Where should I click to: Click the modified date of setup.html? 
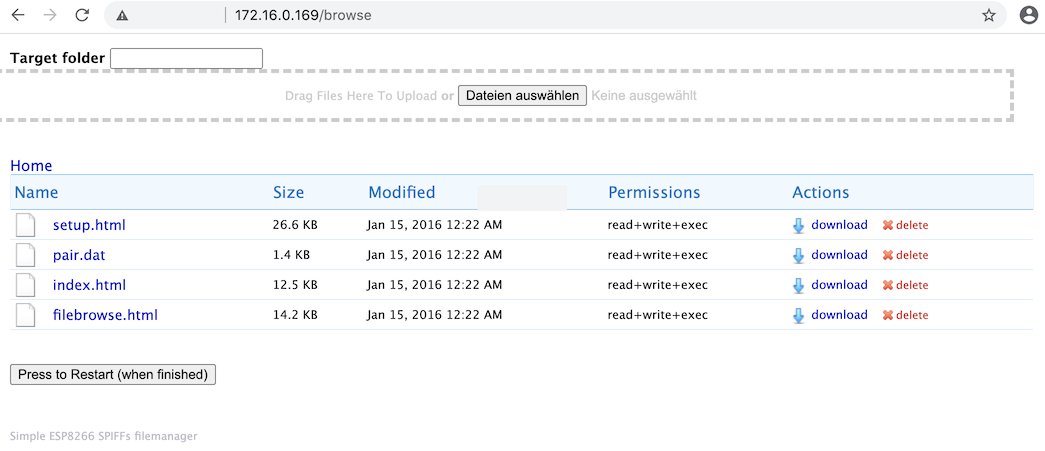pos(435,225)
